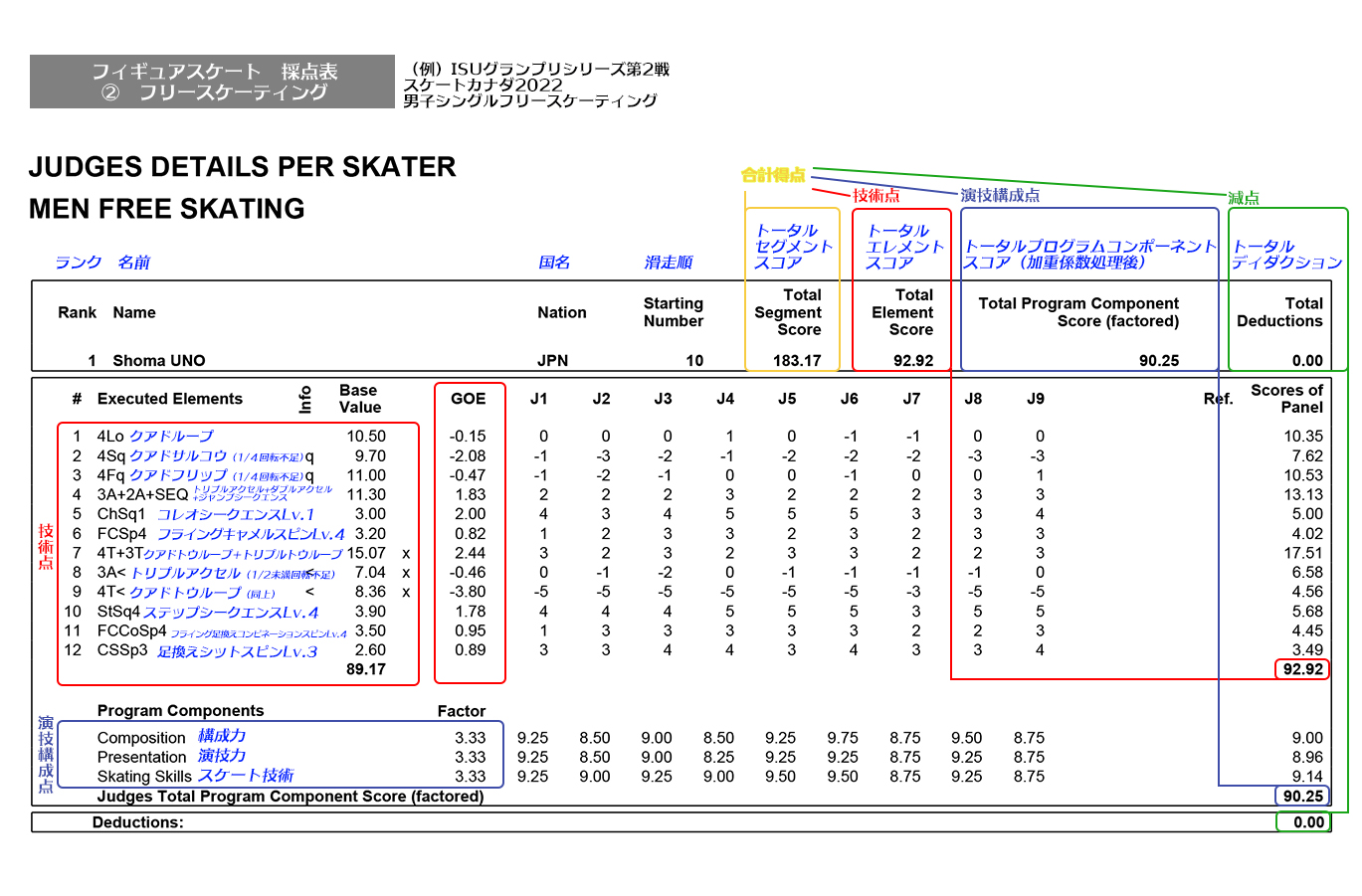The width and height of the screenshot is (1362, 896).
Task: Select the '3A+2A+SEQ' element in row 4
Action: [142, 495]
